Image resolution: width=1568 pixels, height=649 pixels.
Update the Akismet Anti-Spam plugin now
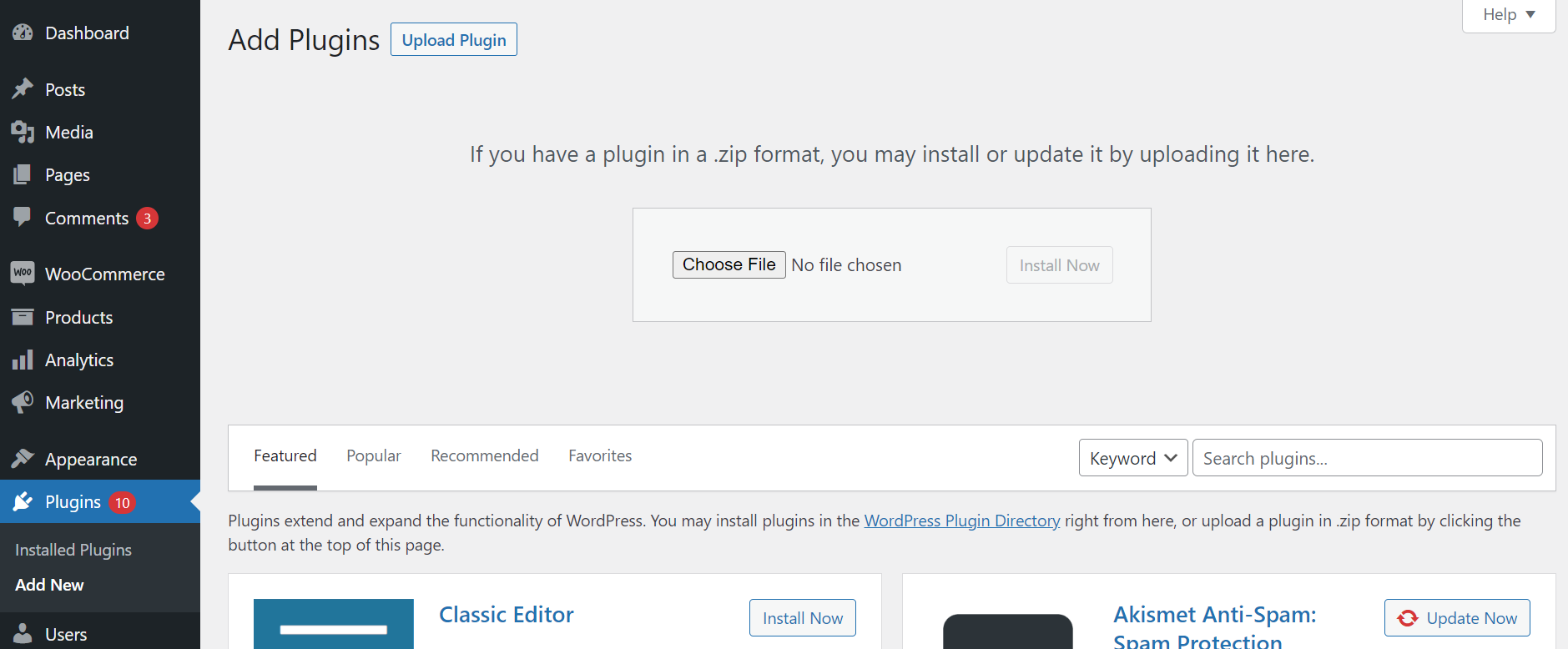[1456, 618]
